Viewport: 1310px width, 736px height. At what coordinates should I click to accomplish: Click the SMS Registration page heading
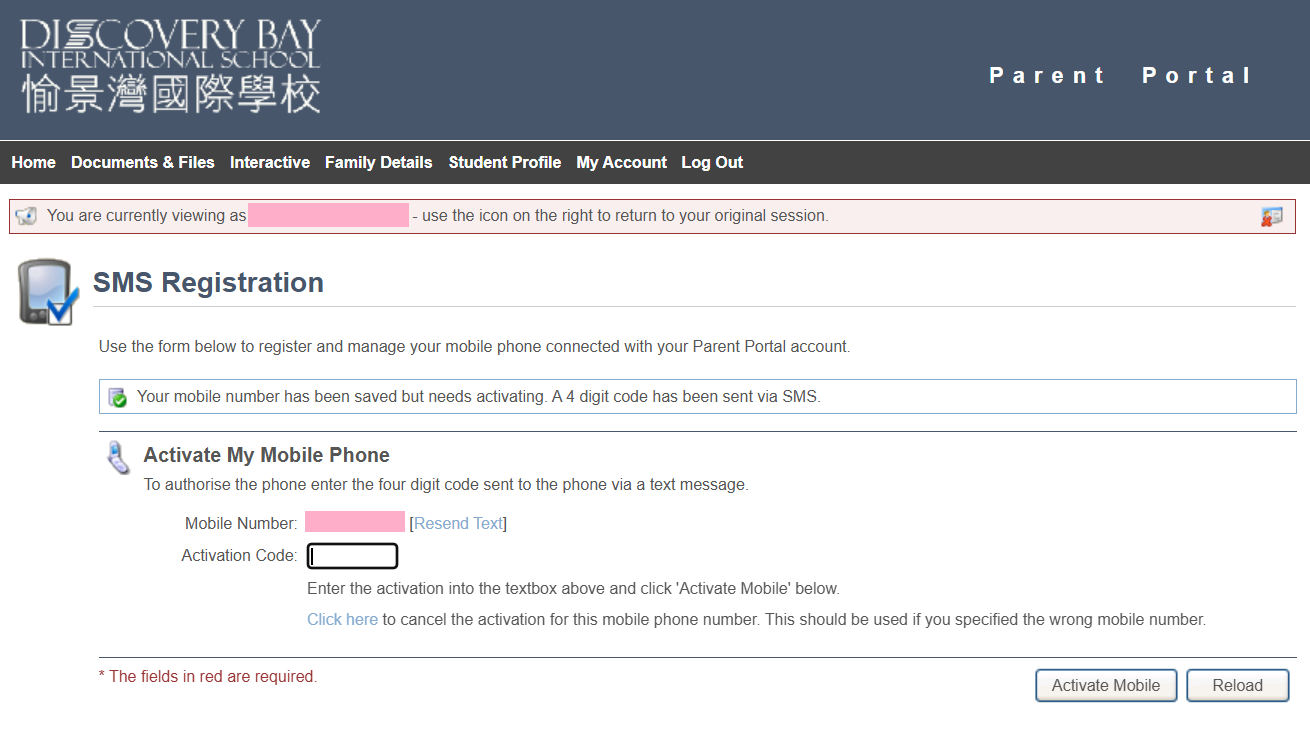coord(208,283)
